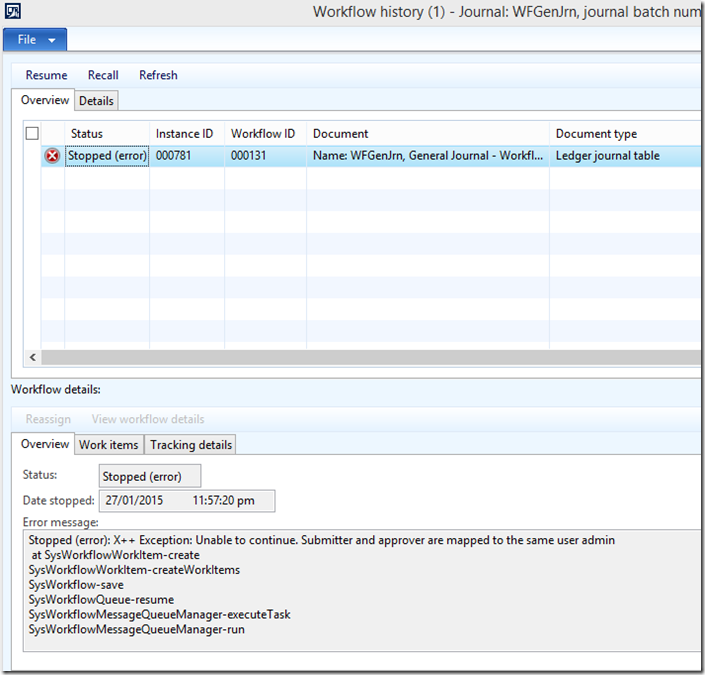Switch to the upper Details tab

click(96, 101)
